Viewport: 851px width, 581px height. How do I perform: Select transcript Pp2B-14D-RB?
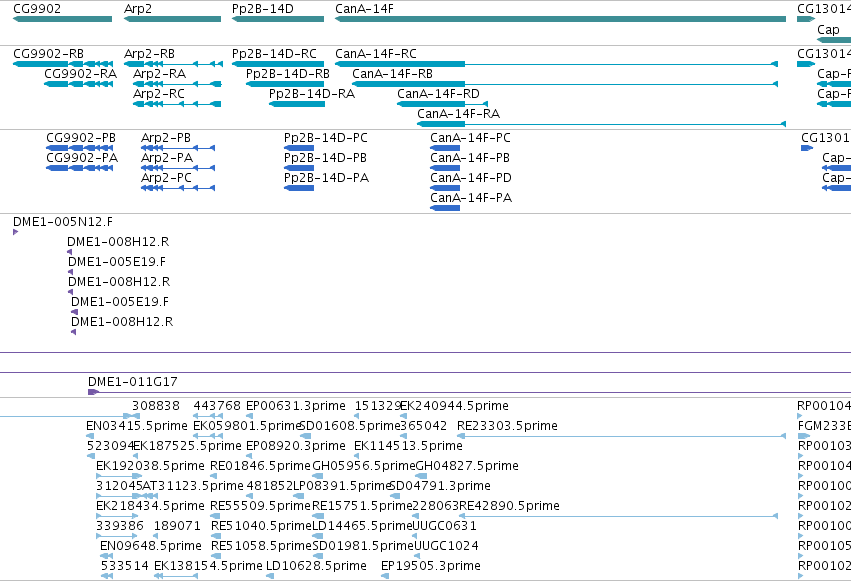(x=285, y=84)
